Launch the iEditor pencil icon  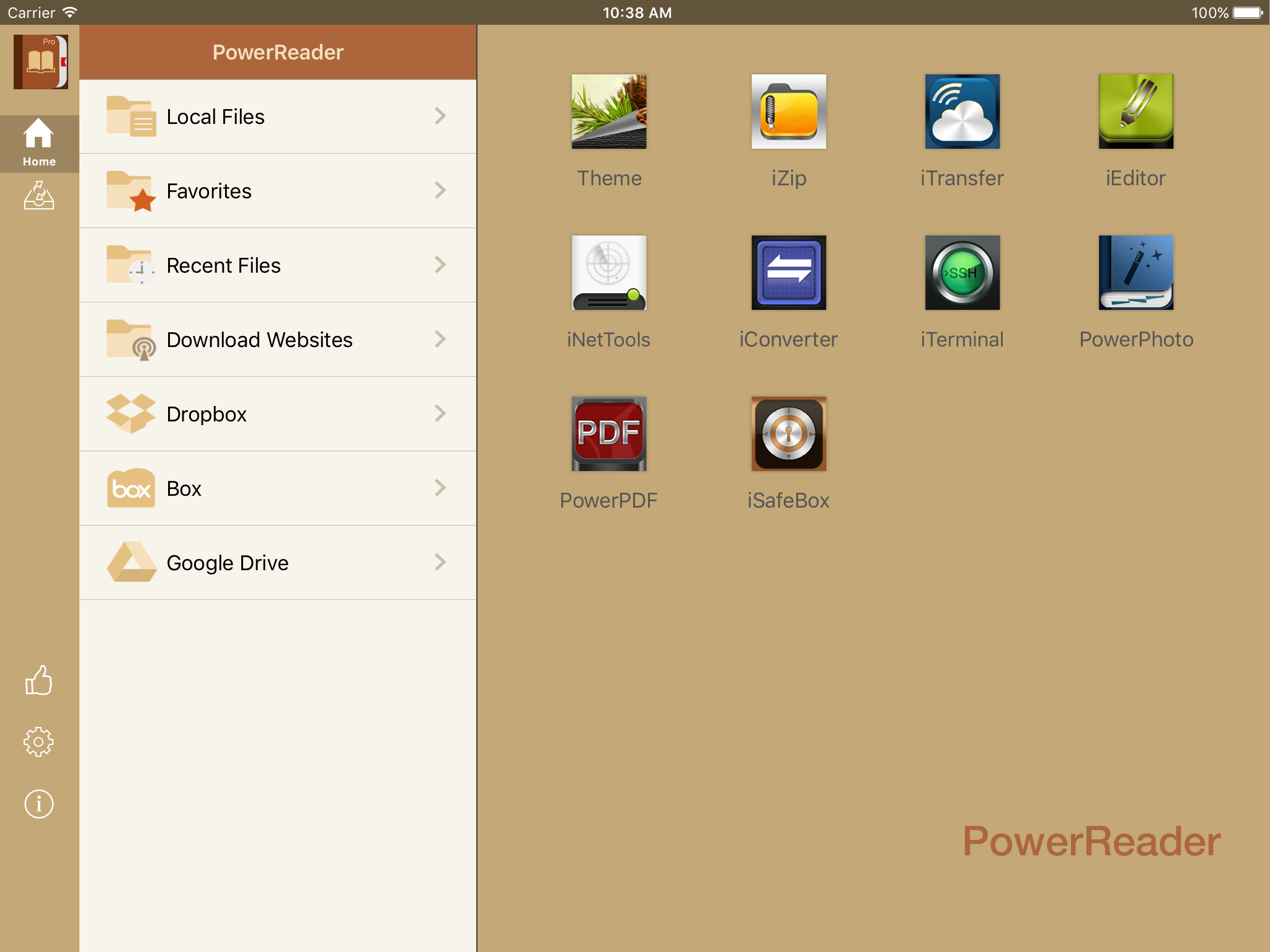coord(1135,112)
